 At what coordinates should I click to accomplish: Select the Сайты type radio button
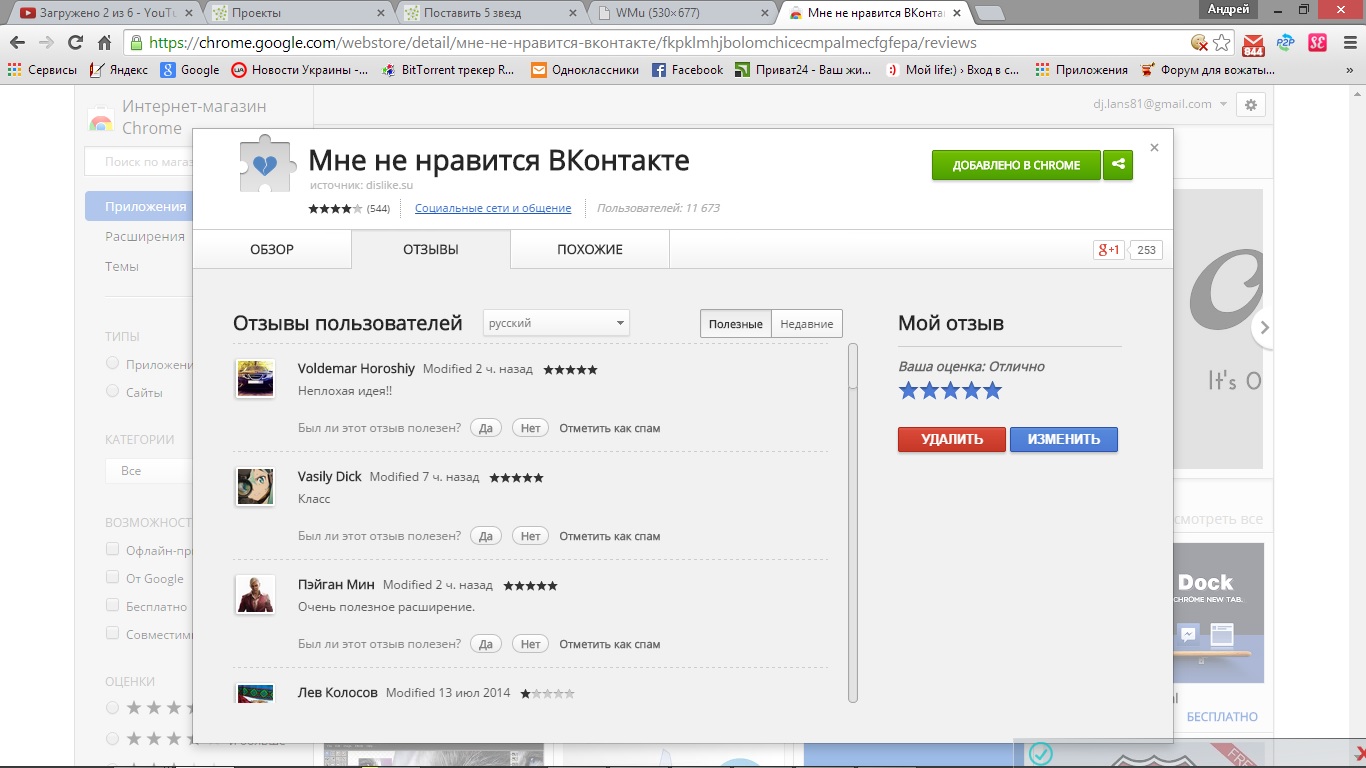pyautogui.click(x=113, y=392)
